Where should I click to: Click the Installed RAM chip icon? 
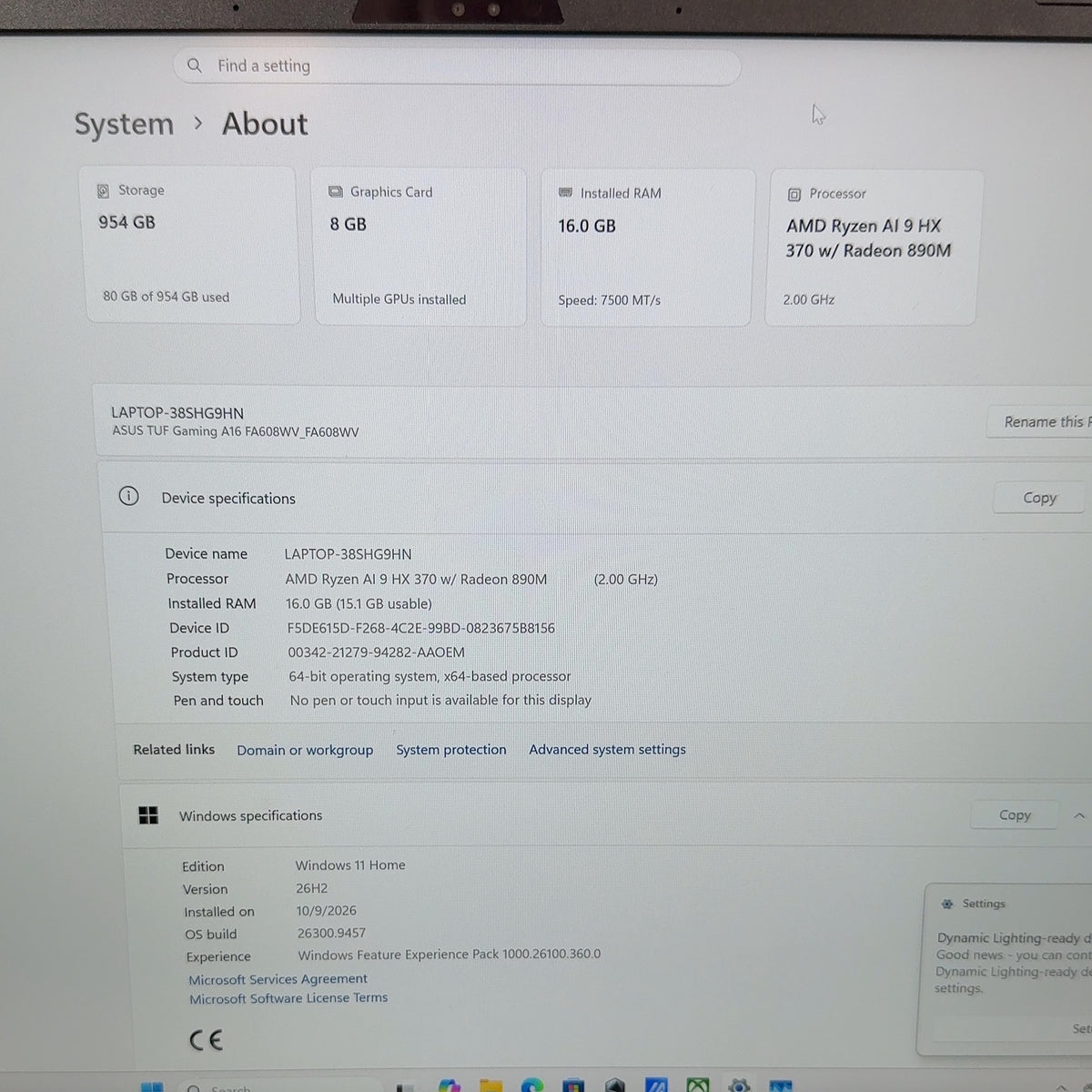coord(565,193)
